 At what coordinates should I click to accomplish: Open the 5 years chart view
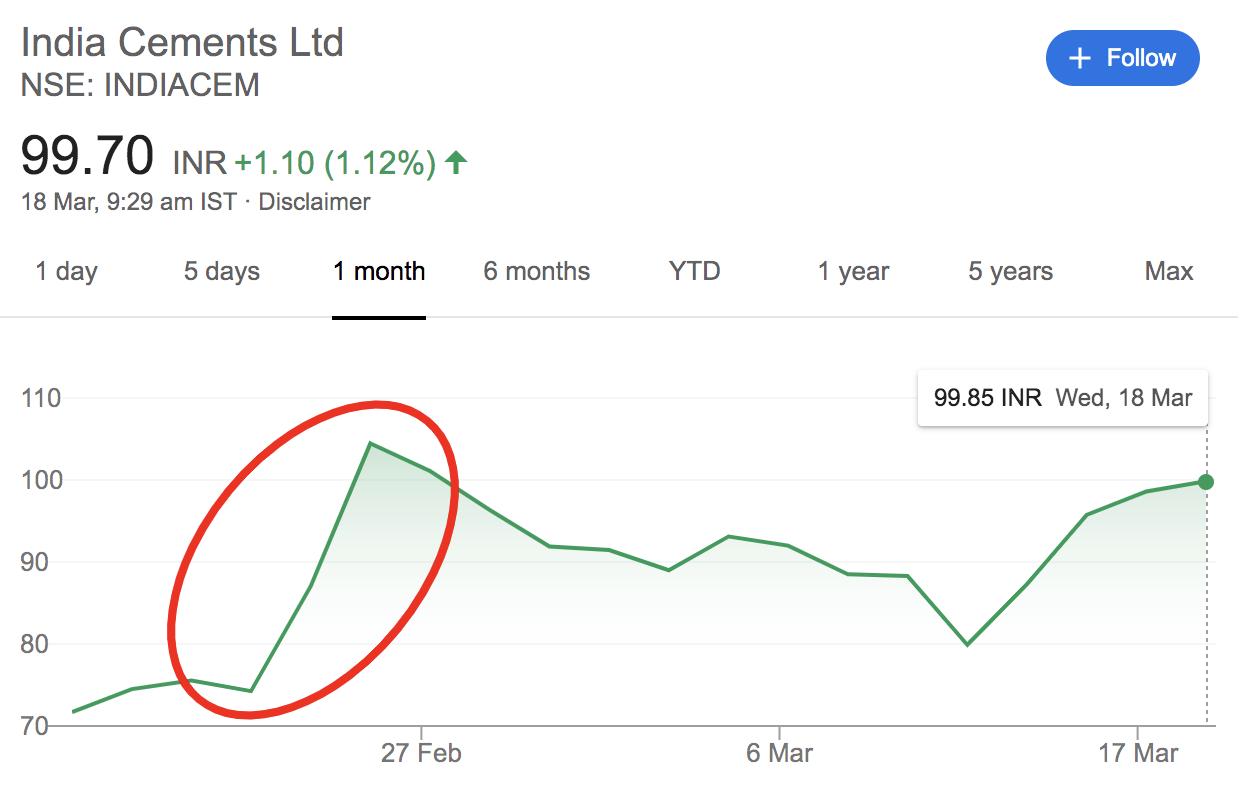[x=1010, y=271]
